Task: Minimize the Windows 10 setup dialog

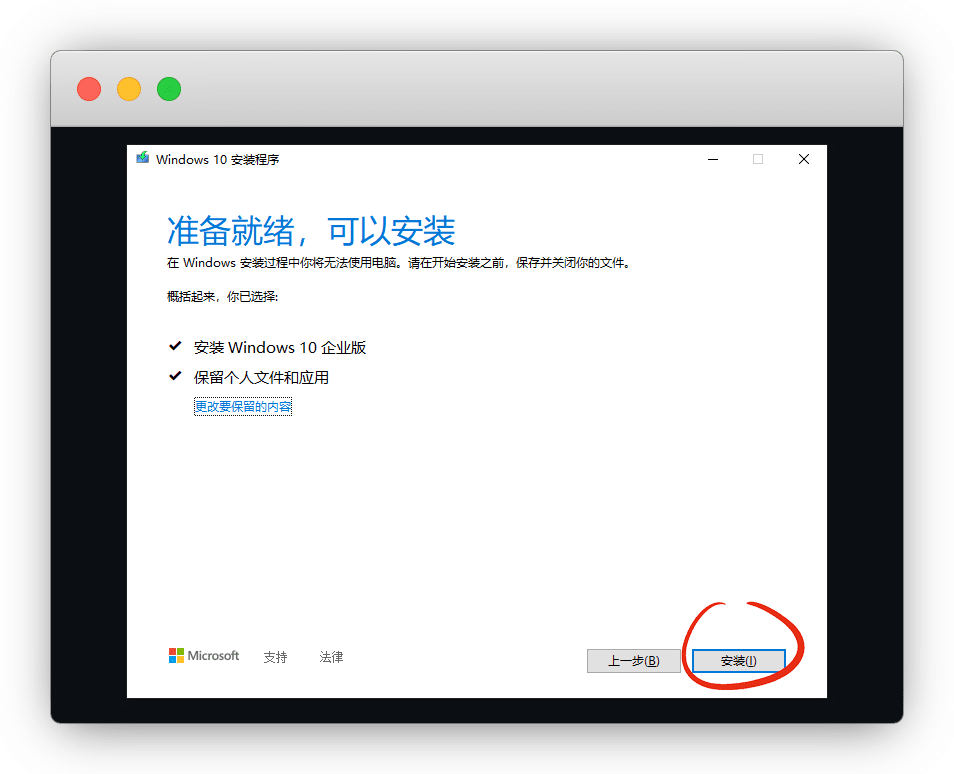Action: [712, 159]
